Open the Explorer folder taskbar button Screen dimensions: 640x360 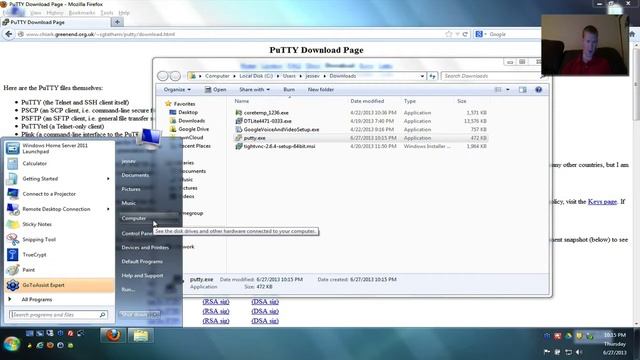pyautogui.click(x=141, y=336)
